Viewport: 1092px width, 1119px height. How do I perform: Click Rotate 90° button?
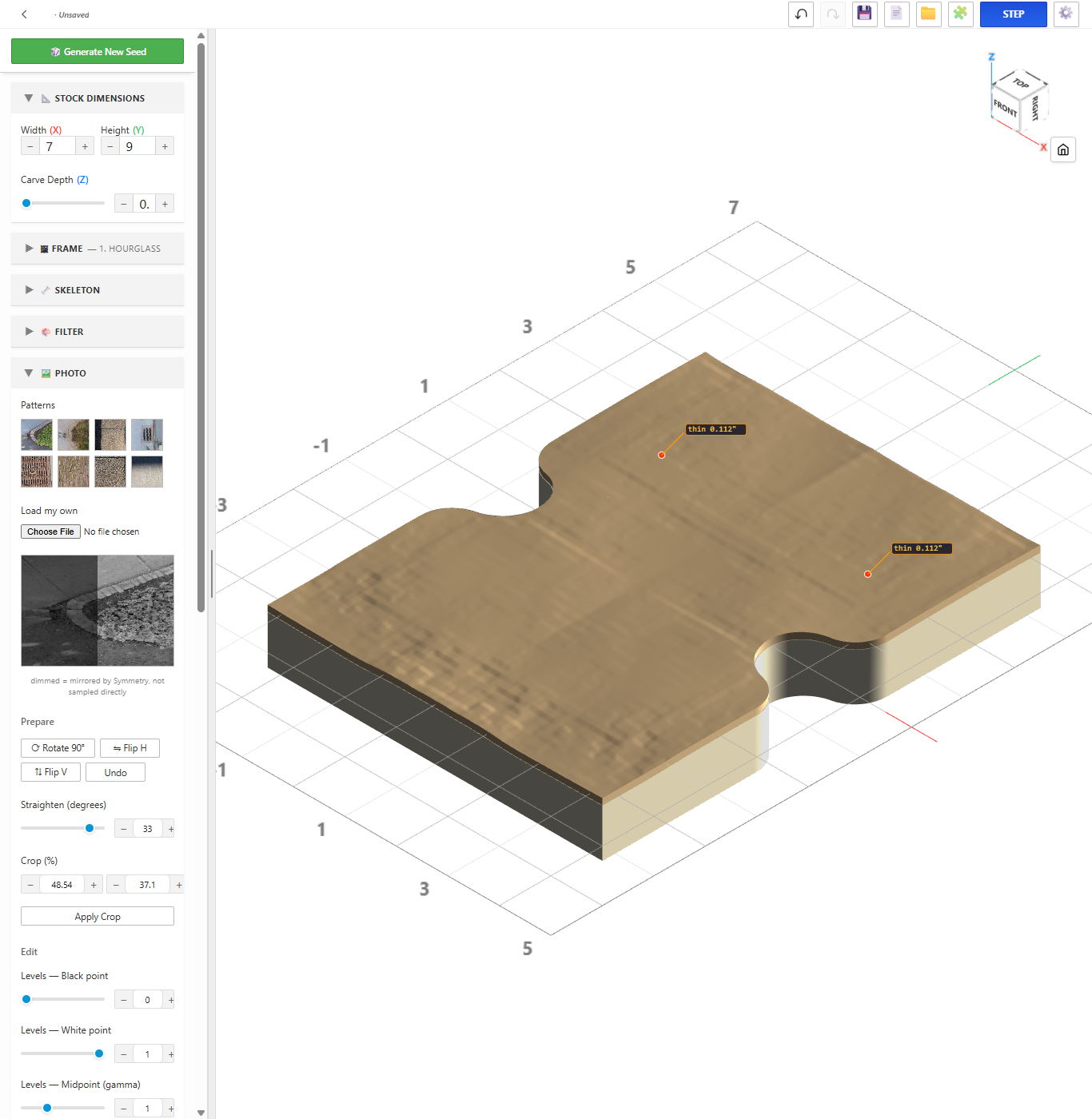(x=58, y=748)
